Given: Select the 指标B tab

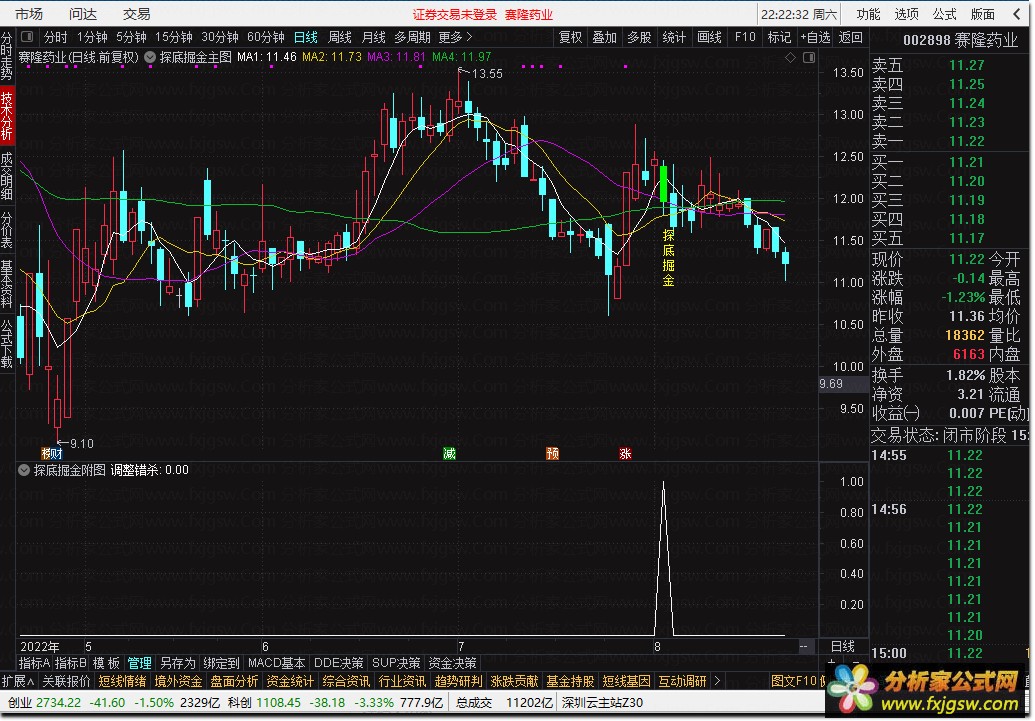Looking at the screenshot, I should tap(71, 663).
